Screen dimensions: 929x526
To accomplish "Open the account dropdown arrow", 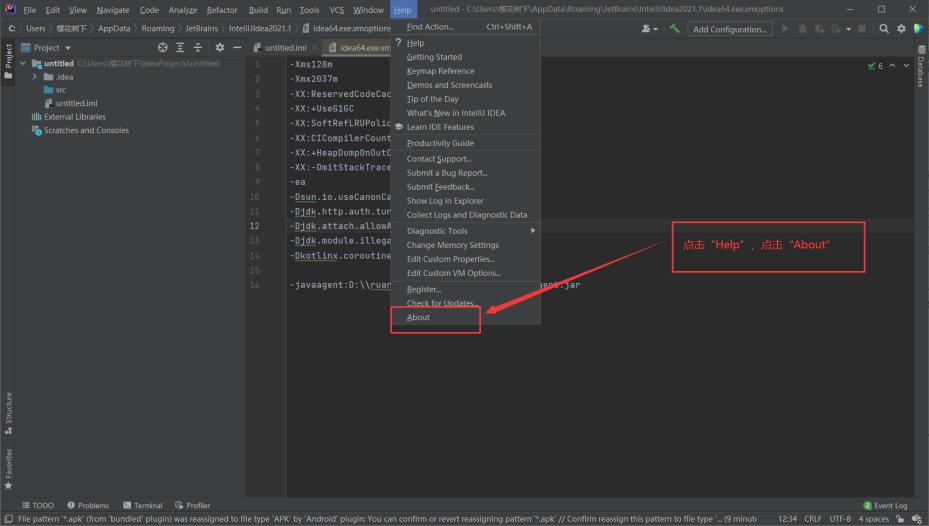I will click(655, 29).
